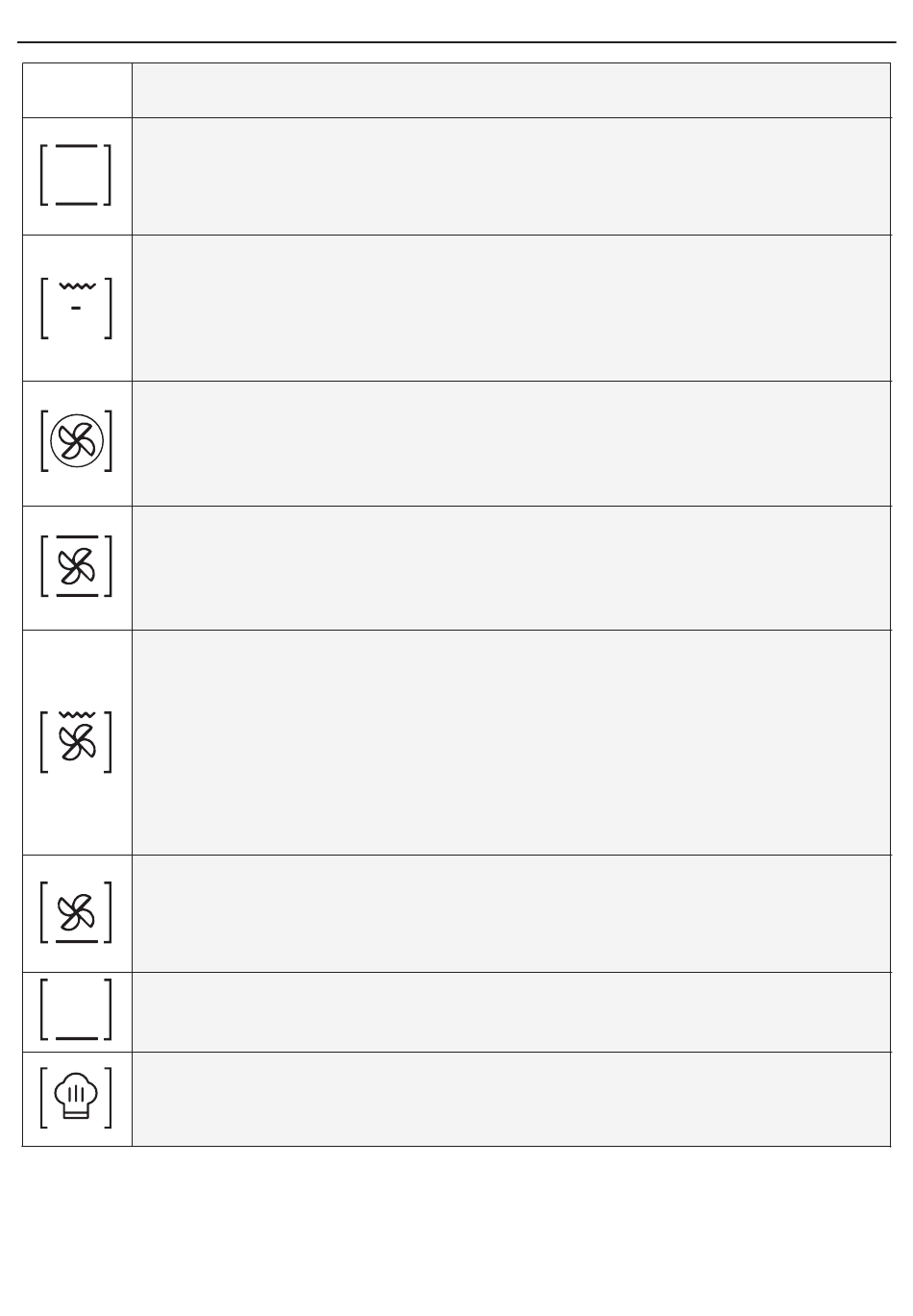Click the grill icon with wavy line and dash
Screen dimensions: 913x1316
pos(76,308)
